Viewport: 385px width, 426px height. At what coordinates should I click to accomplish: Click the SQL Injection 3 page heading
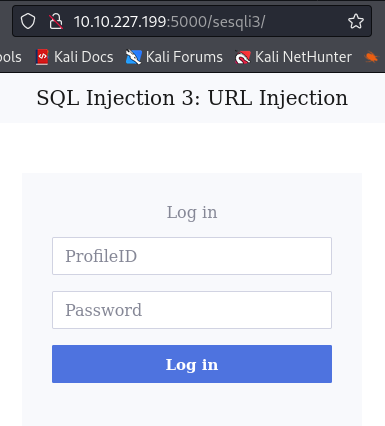pyautogui.click(x=192, y=98)
